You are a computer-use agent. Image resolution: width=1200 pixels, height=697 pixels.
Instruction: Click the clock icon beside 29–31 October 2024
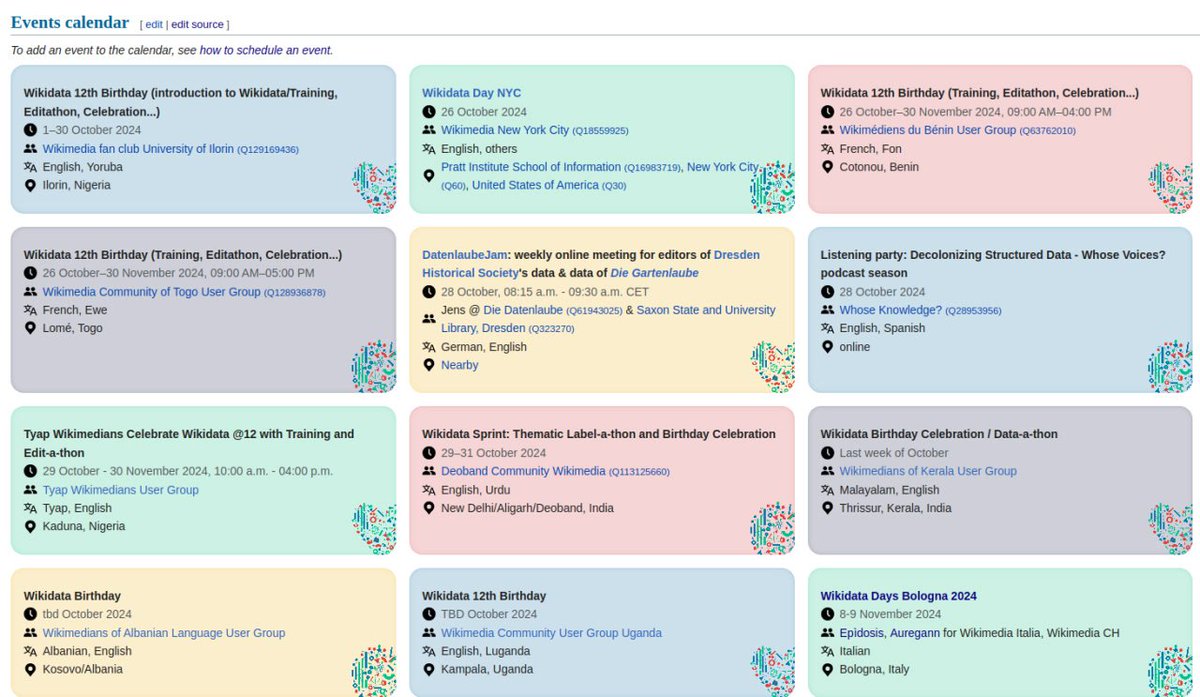(x=429, y=453)
